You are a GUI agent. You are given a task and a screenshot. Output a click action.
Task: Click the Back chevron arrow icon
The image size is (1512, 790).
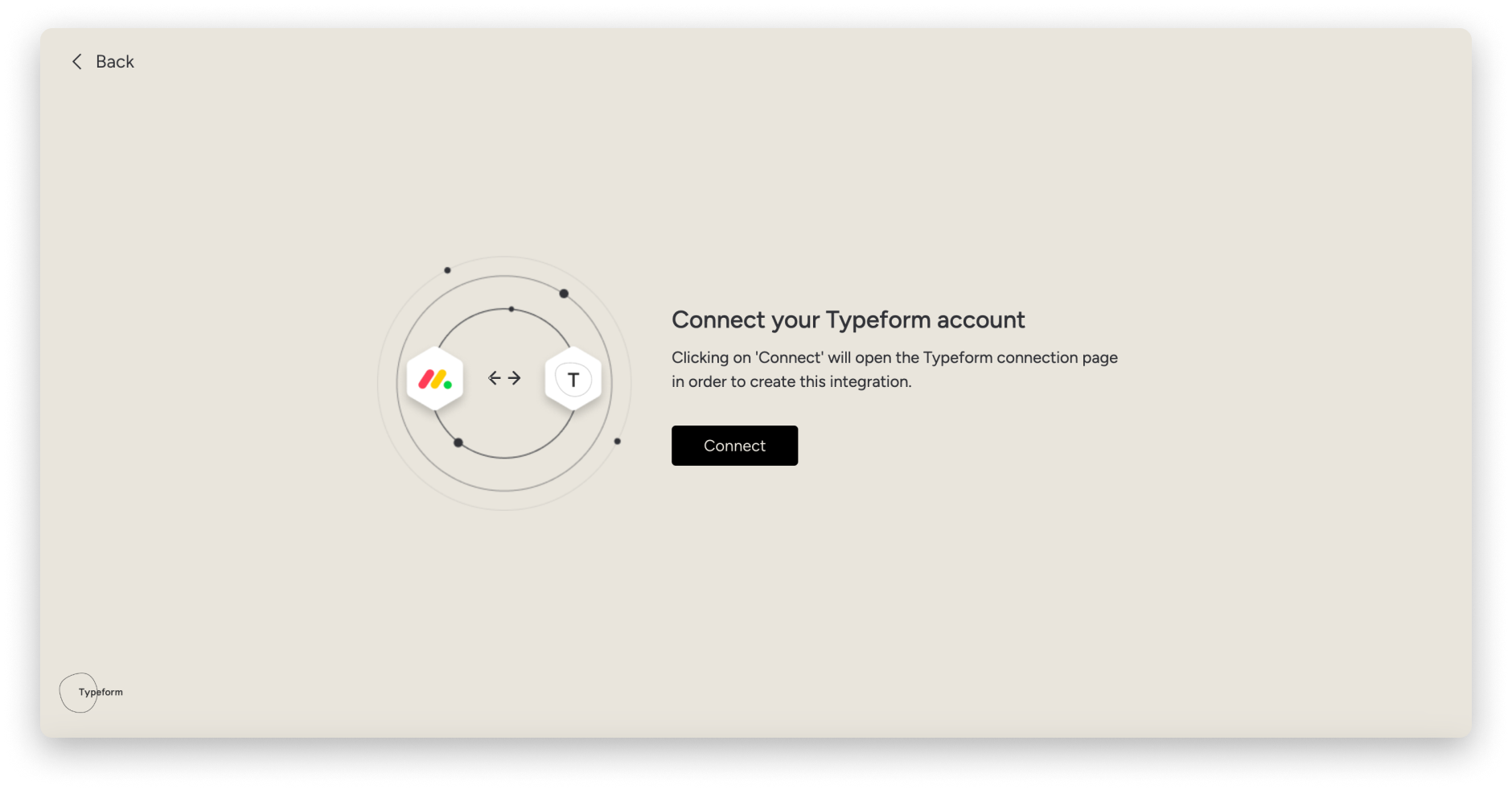coord(77,62)
